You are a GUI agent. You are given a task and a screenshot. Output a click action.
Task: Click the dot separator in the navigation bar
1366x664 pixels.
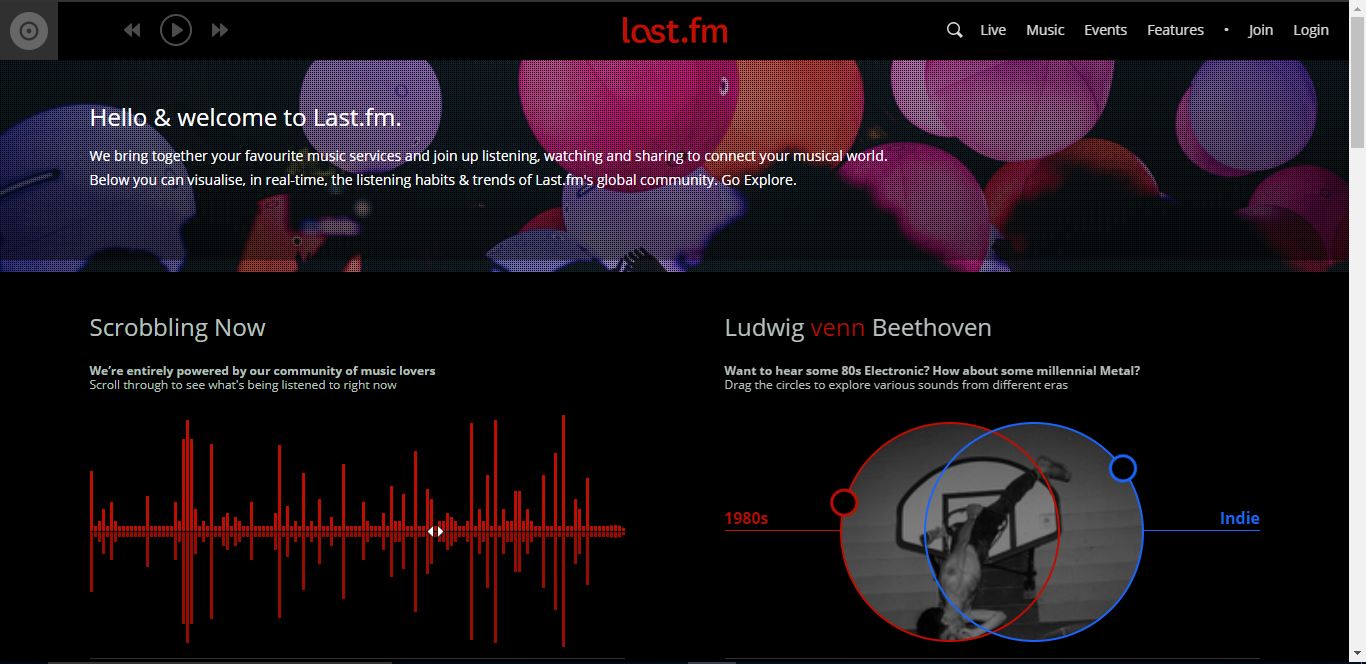click(x=1226, y=30)
